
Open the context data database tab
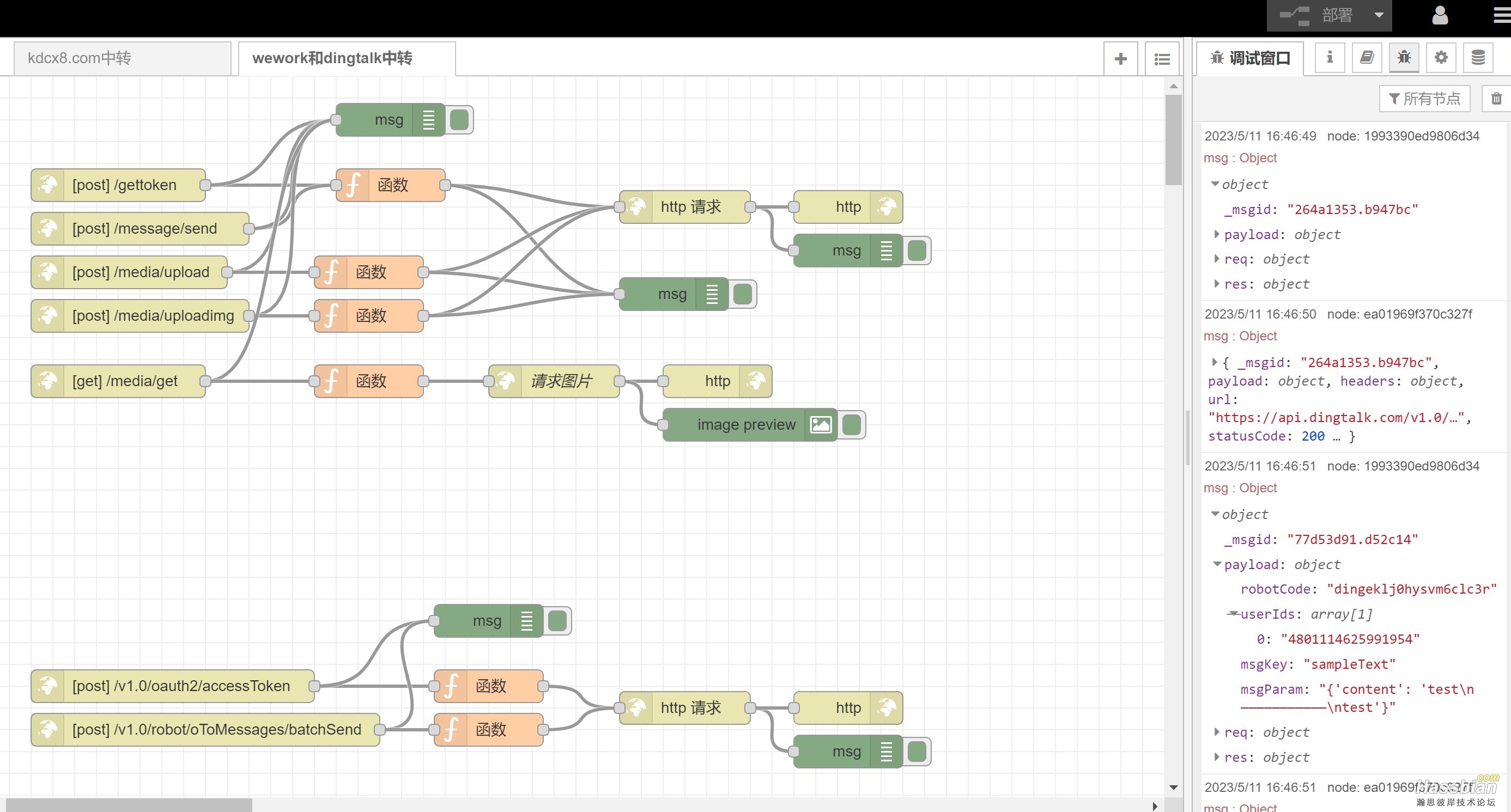click(1478, 58)
